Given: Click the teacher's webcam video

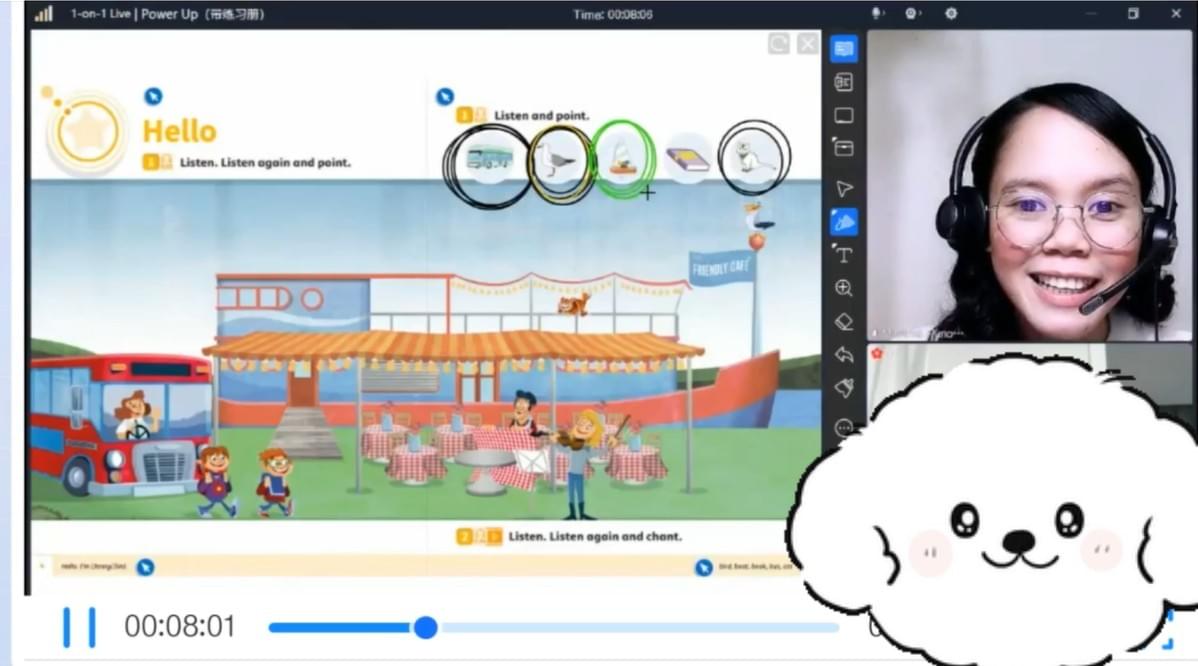Looking at the screenshot, I should tap(1028, 186).
